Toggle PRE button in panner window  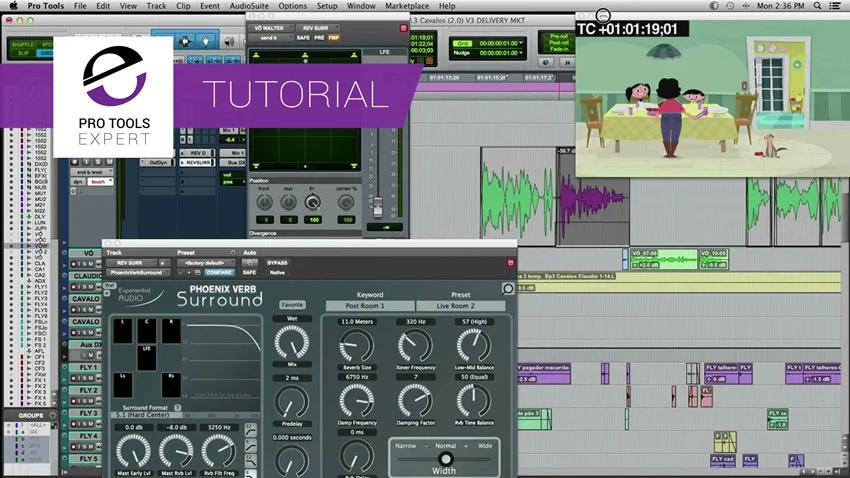[319, 37]
